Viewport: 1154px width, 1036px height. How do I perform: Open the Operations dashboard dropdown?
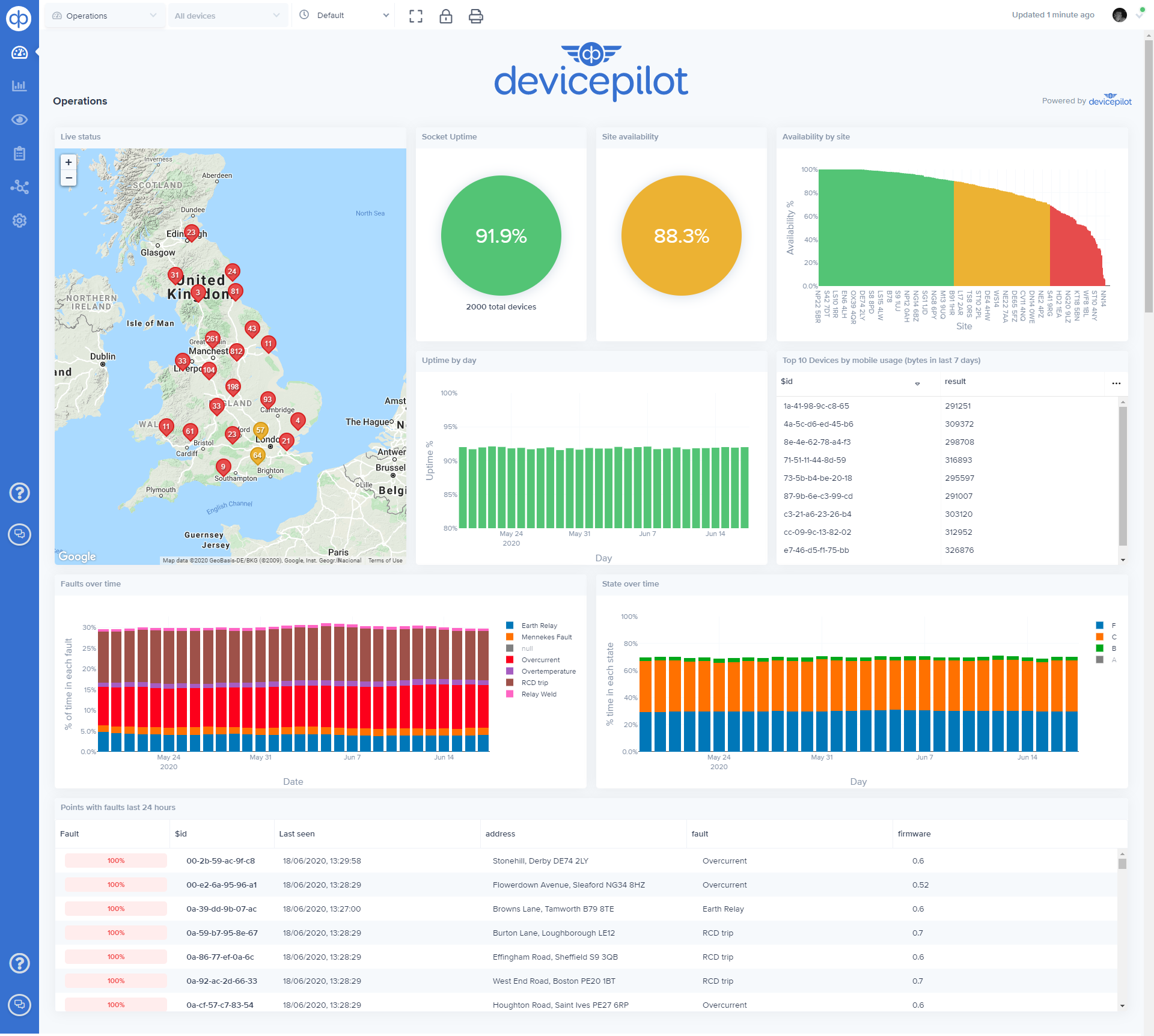click(105, 16)
